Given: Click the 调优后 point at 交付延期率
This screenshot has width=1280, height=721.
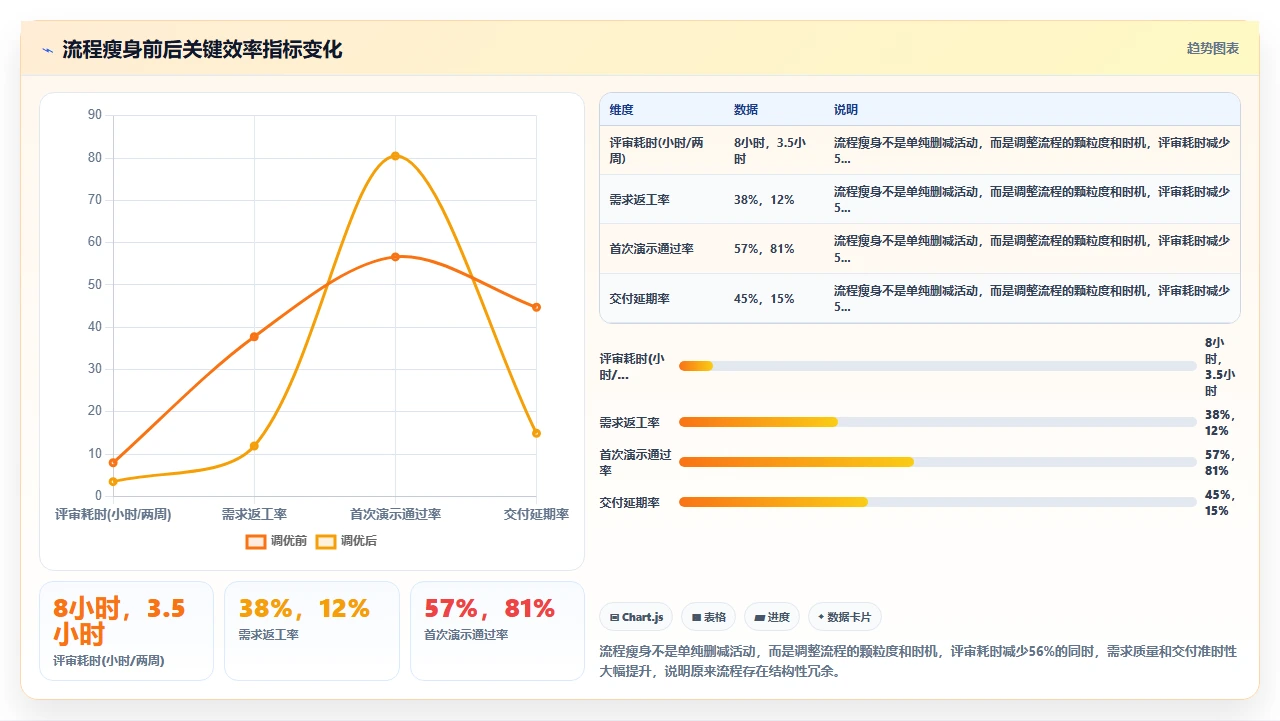Looking at the screenshot, I should click(x=537, y=433).
